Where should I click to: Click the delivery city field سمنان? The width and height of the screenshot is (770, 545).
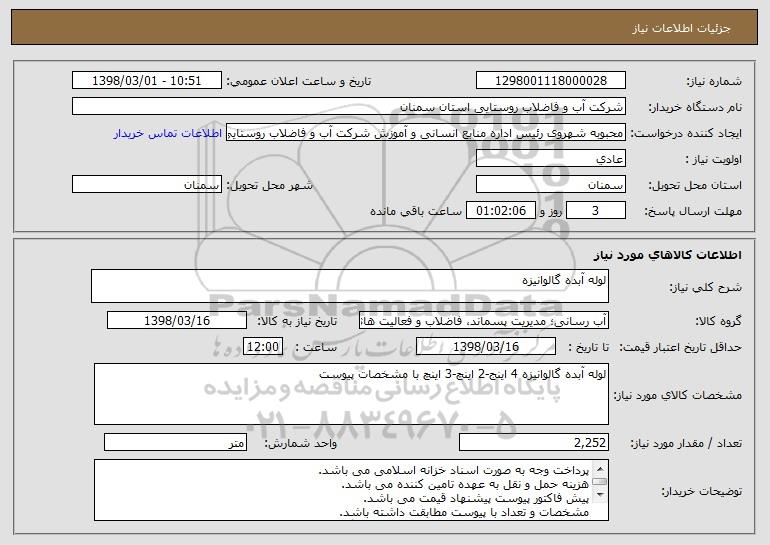[147, 185]
